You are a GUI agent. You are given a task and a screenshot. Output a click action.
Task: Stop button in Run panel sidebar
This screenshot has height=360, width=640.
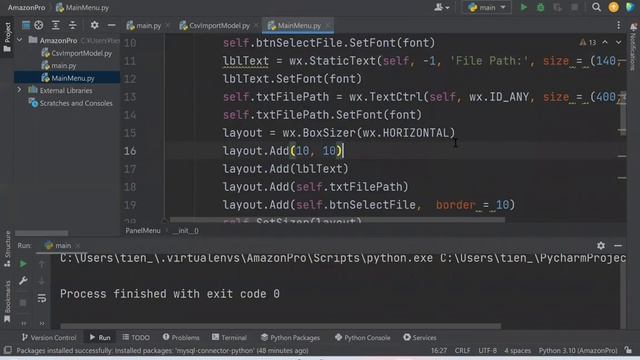pos(23,302)
